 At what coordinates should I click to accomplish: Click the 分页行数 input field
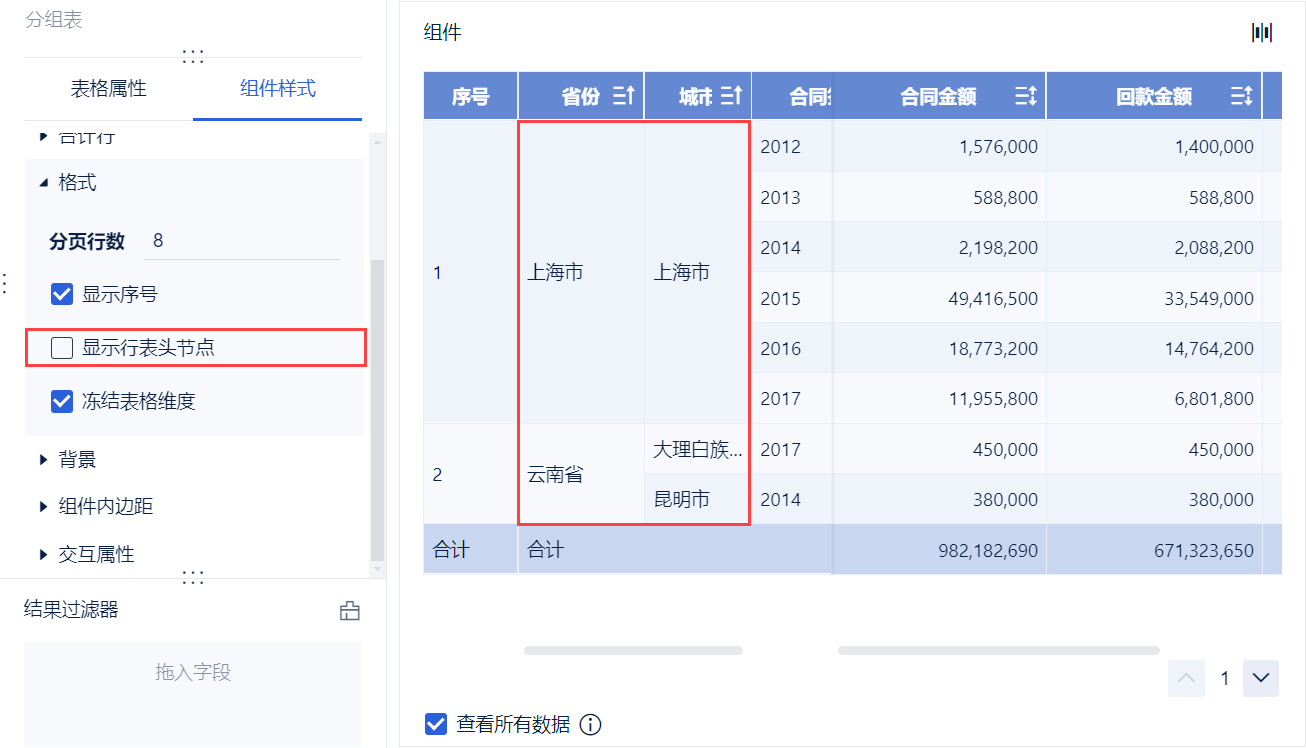pyautogui.click(x=242, y=241)
